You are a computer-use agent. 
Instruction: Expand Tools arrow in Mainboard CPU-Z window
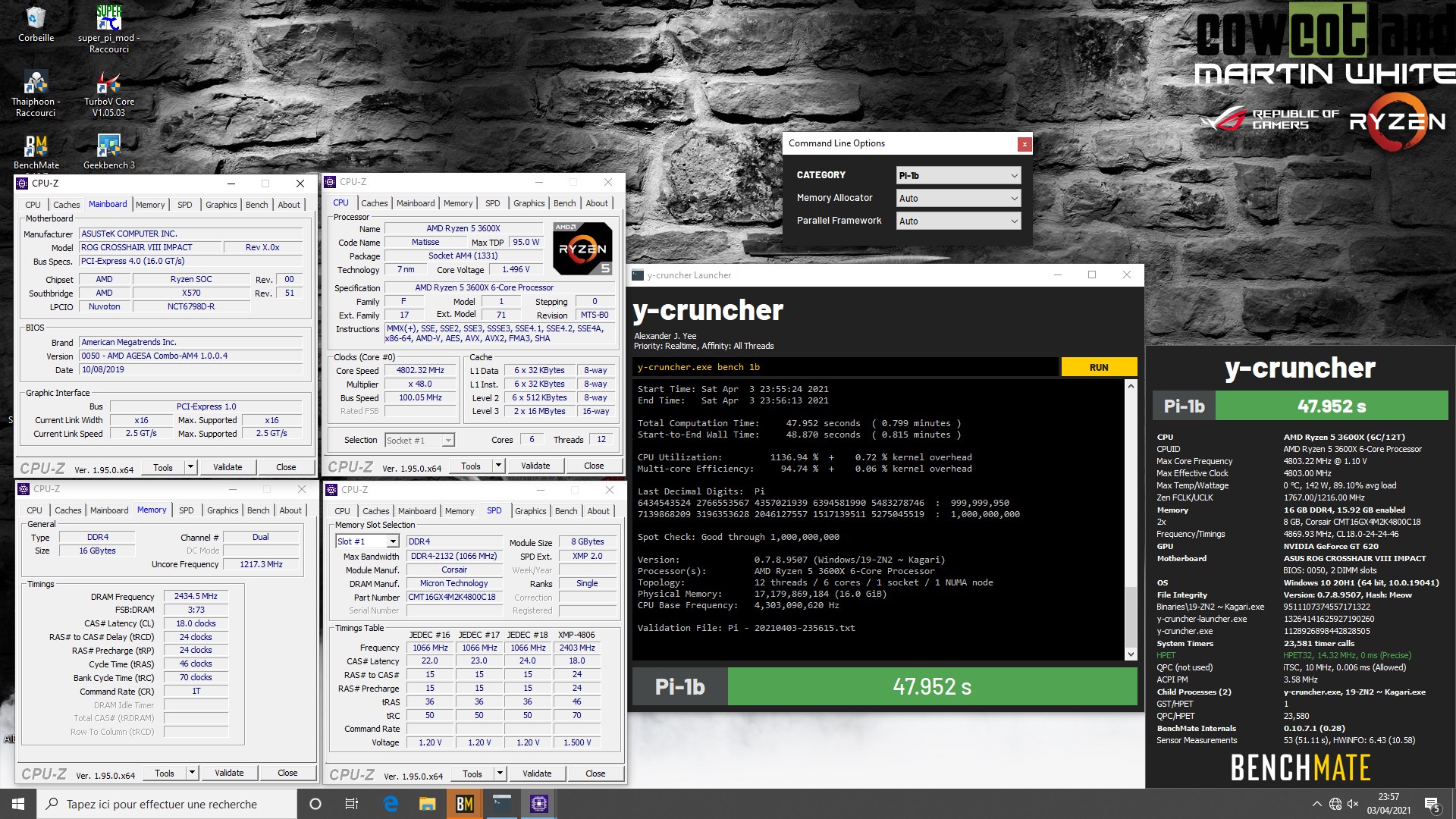[x=190, y=467]
